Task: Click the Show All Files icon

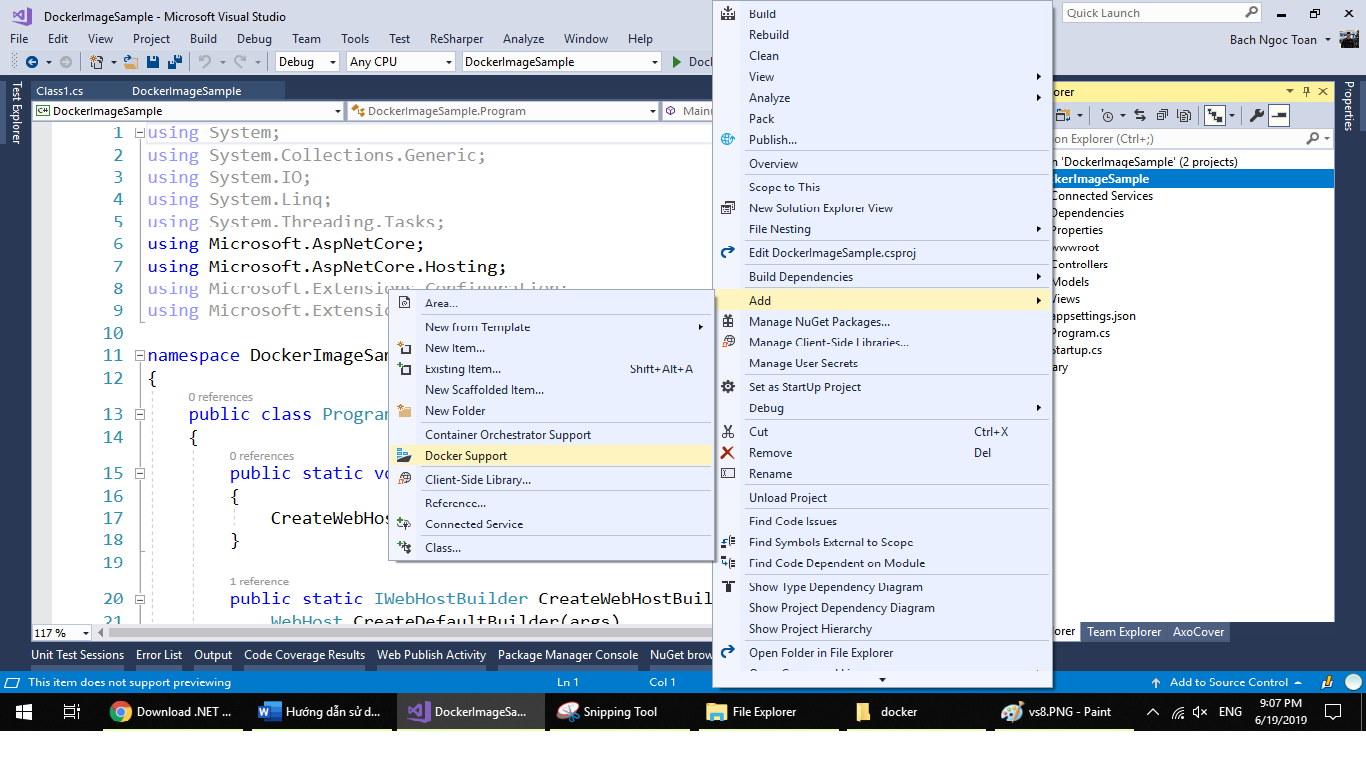Action: point(1184,116)
